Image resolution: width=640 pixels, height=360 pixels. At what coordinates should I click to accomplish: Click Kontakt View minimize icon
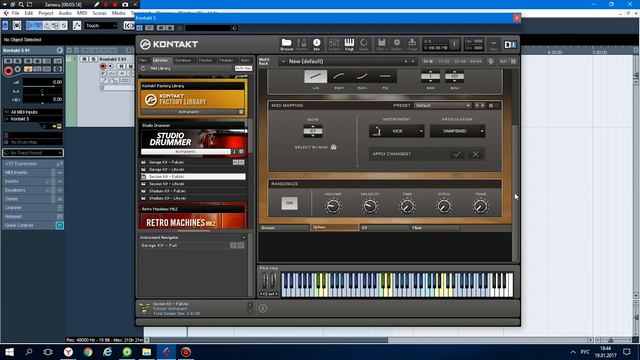coord(493,44)
